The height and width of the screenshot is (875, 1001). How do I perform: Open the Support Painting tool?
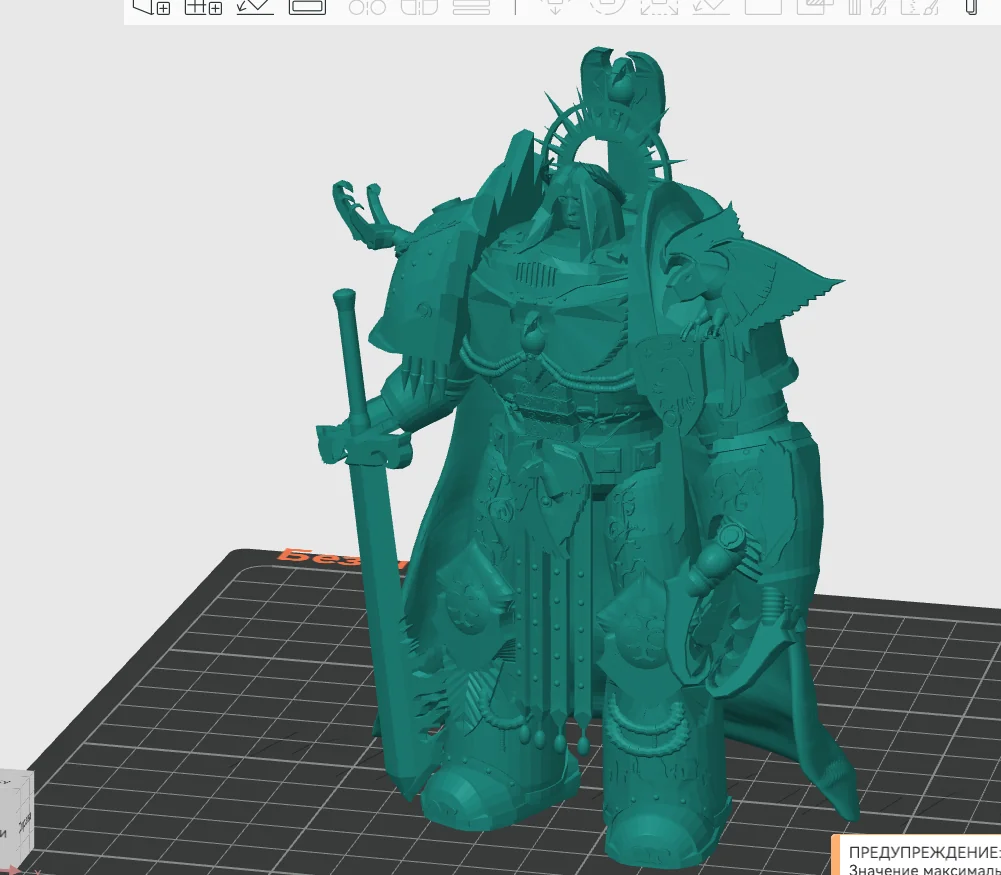pyautogui.click(x=867, y=7)
